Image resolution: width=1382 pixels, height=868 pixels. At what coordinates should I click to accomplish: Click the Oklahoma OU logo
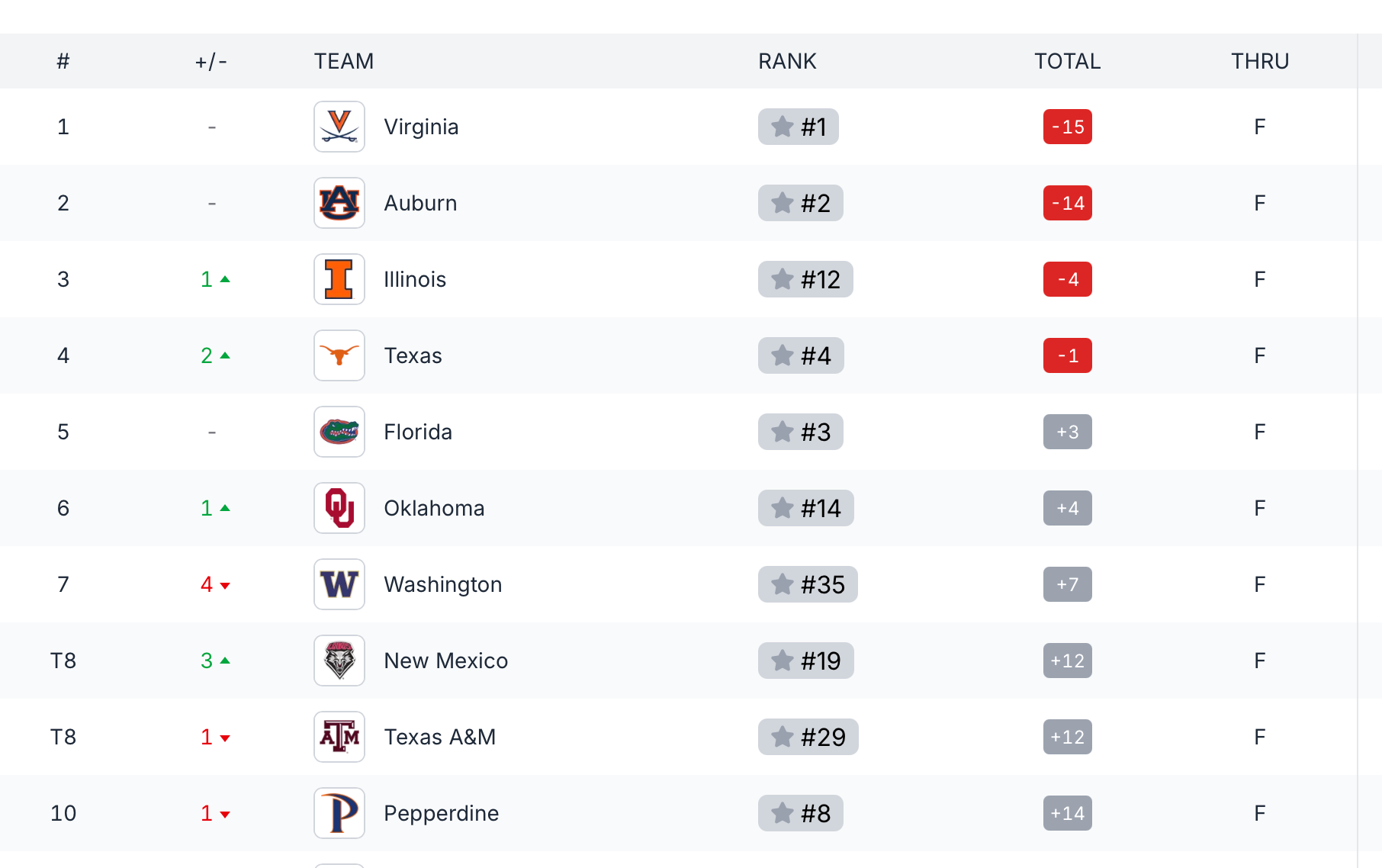(x=339, y=508)
